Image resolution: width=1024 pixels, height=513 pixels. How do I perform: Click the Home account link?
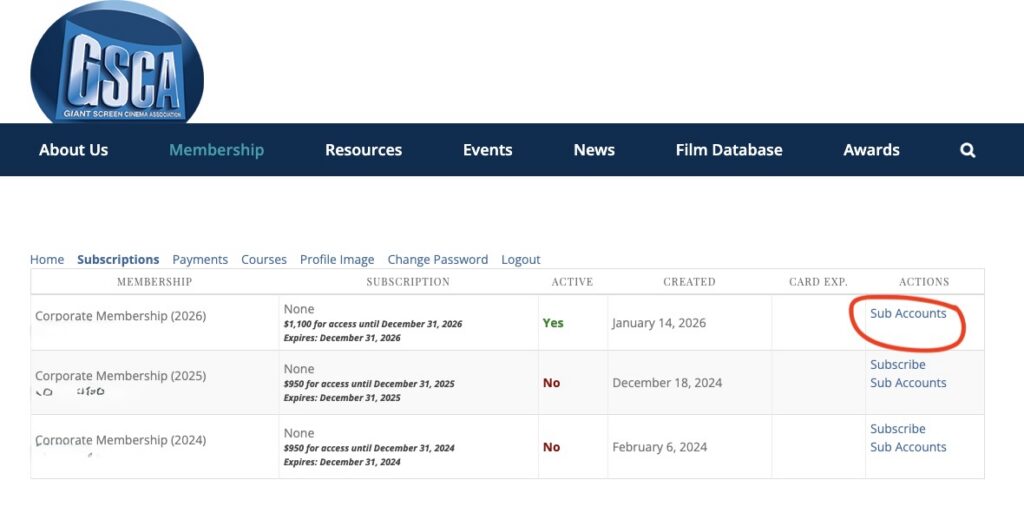coord(47,259)
